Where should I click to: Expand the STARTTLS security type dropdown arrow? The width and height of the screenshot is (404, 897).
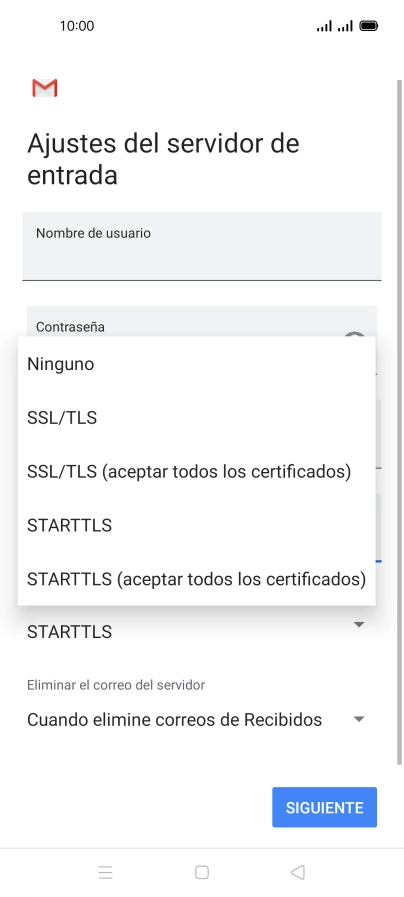359,625
